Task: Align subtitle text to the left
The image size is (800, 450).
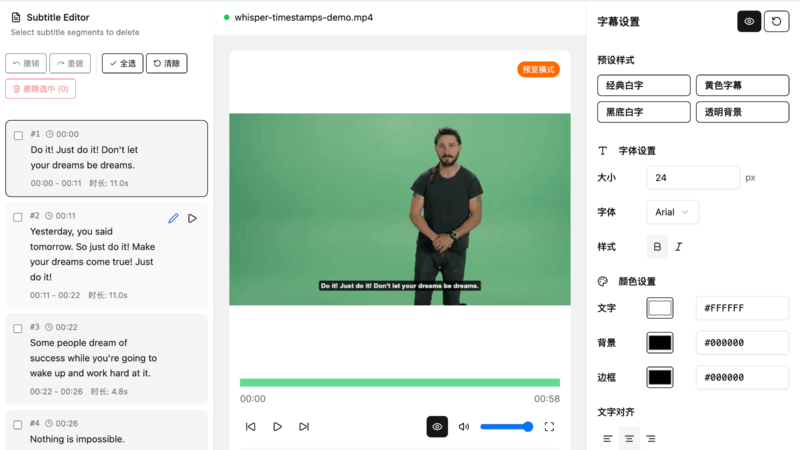Action: (607, 439)
